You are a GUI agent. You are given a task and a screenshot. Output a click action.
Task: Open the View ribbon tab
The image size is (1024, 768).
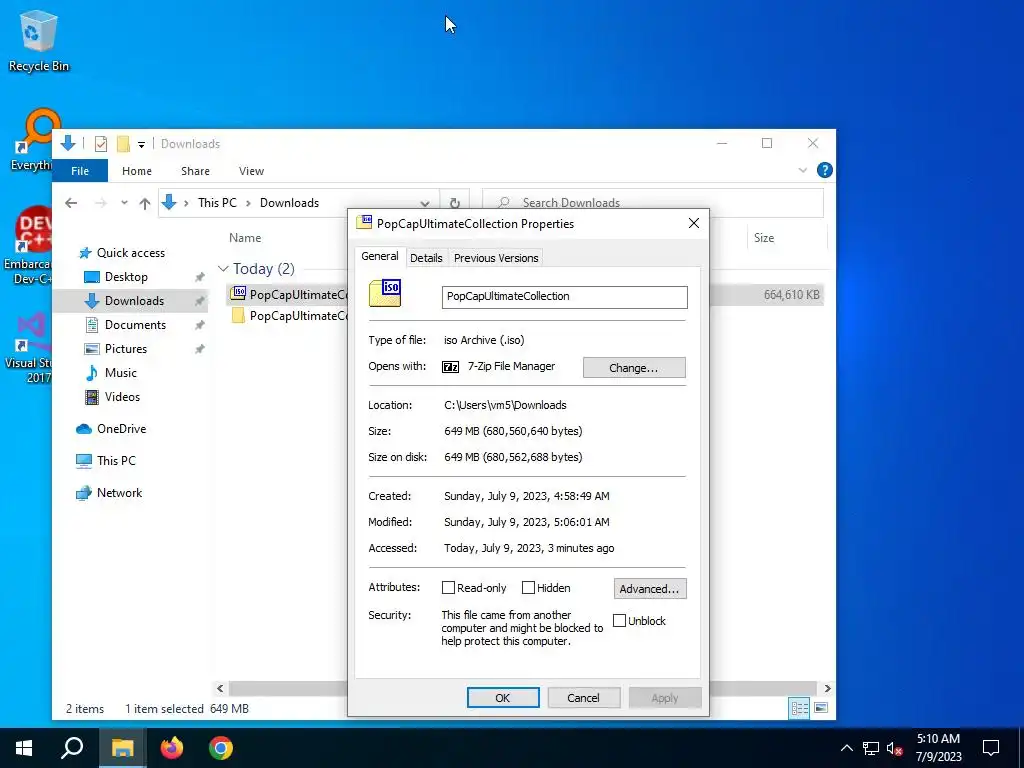(251, 171)
